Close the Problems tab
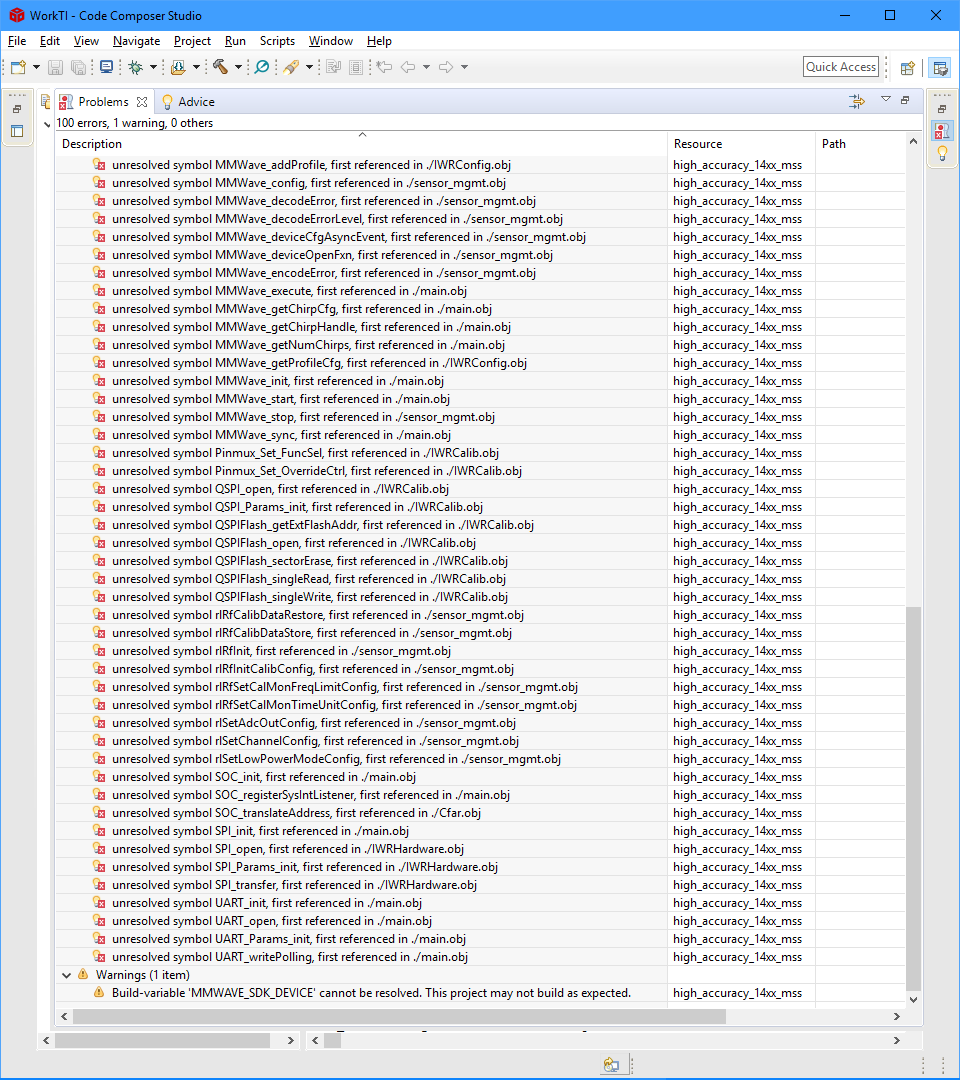This screenshot has width=960, height=1080. pyautogui.click(x=142, y=102)
